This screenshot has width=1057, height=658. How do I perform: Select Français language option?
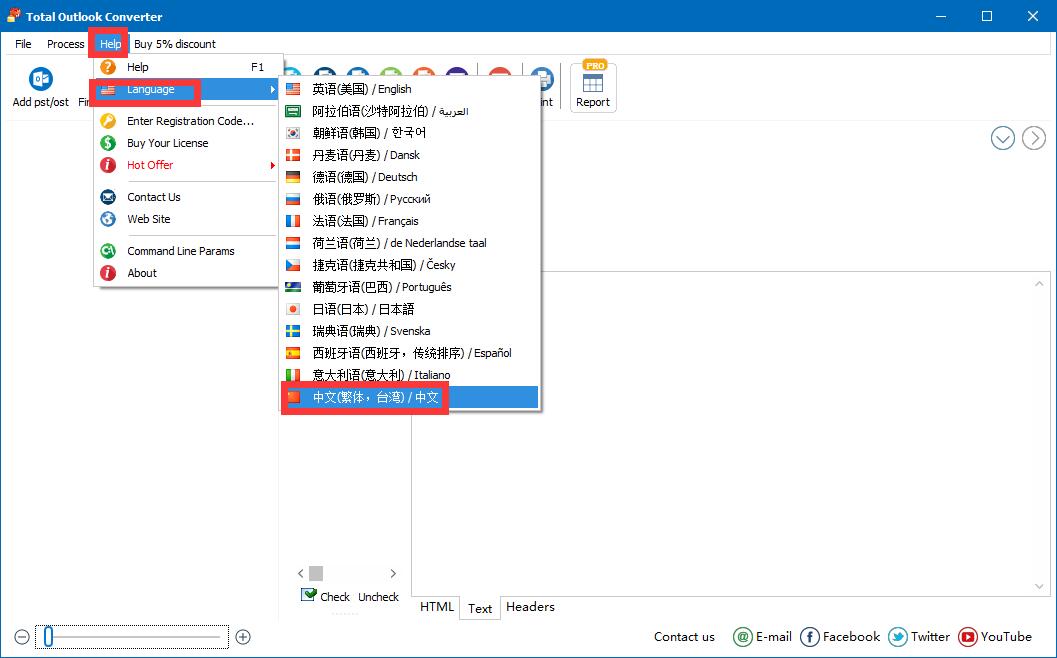click(410, 221)
